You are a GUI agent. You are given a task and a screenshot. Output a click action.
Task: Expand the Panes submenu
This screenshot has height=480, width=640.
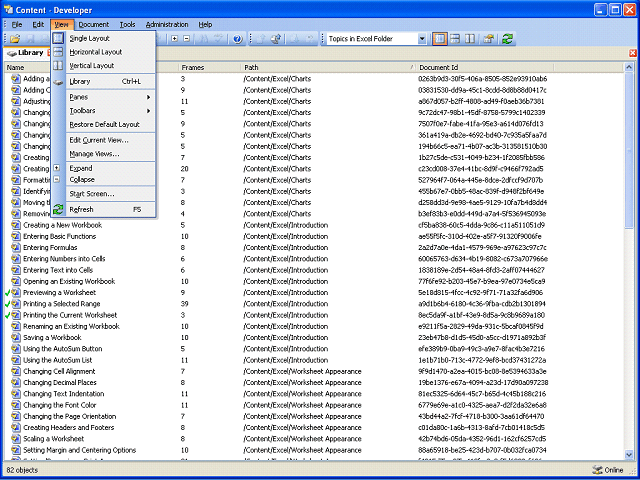click(110, 97)
